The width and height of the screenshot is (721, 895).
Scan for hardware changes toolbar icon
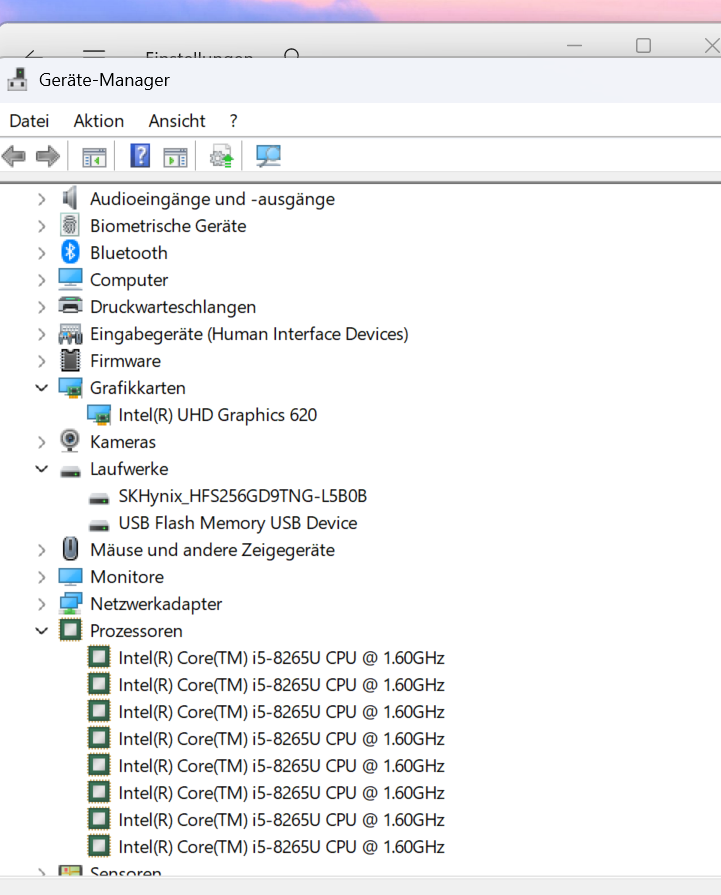point(268,156)
